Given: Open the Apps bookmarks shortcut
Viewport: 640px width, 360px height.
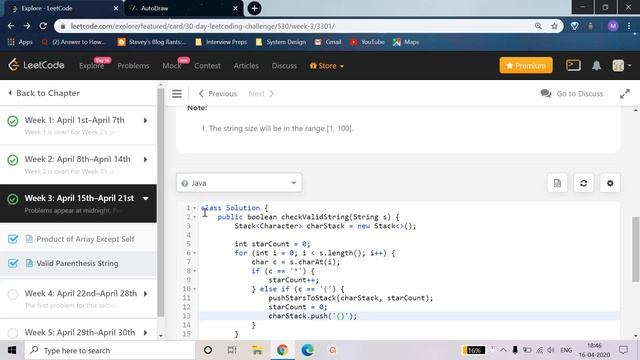Looking at the screenshot, I should [20, 42].
